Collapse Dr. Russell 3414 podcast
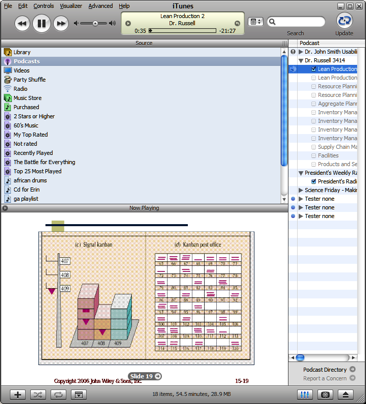This screenshot has width=367, height=405. coord(301,61)
